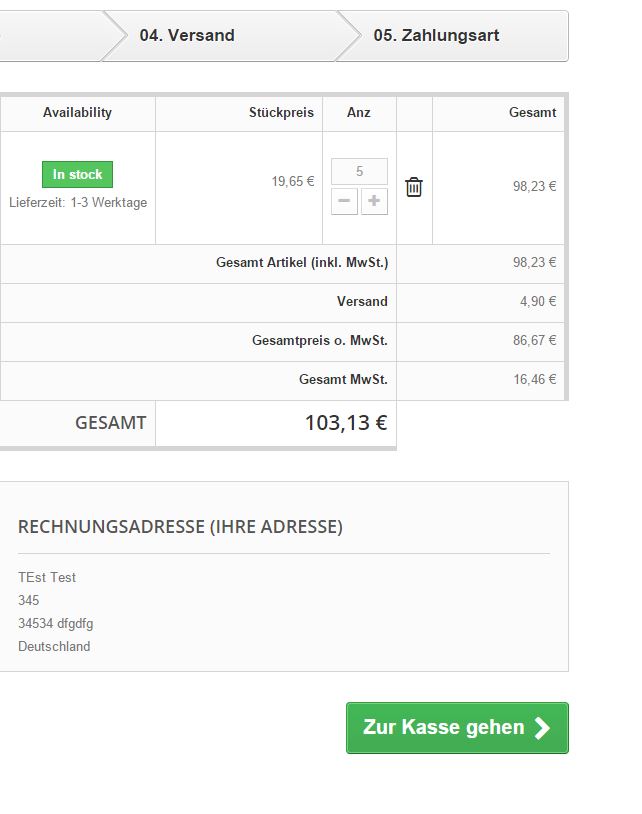
Task: Click the Availability column header
Action: pos(78,113)
